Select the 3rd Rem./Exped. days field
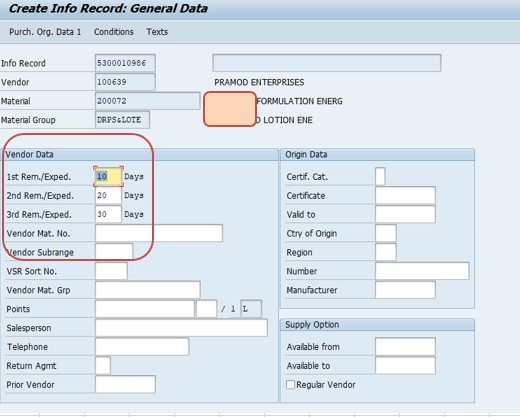 point(108,214)
